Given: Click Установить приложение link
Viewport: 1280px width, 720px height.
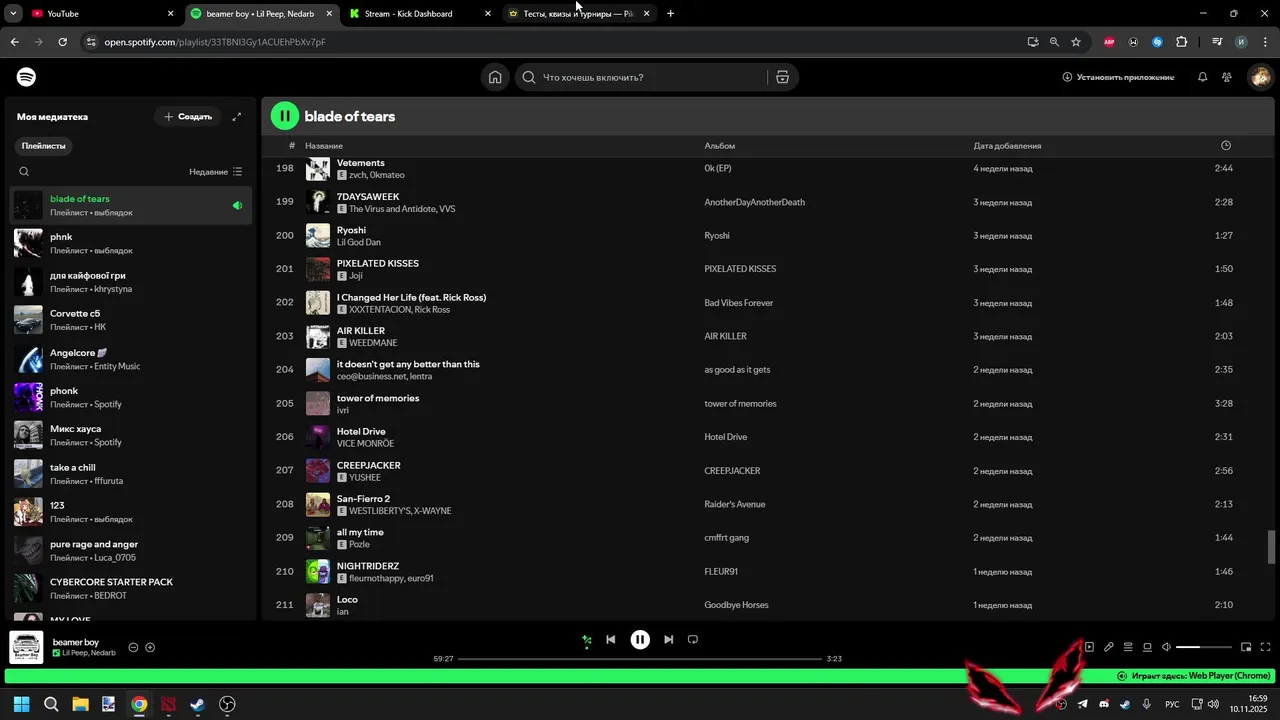Looking at the screenshot, I should (x=1118, y=77).
